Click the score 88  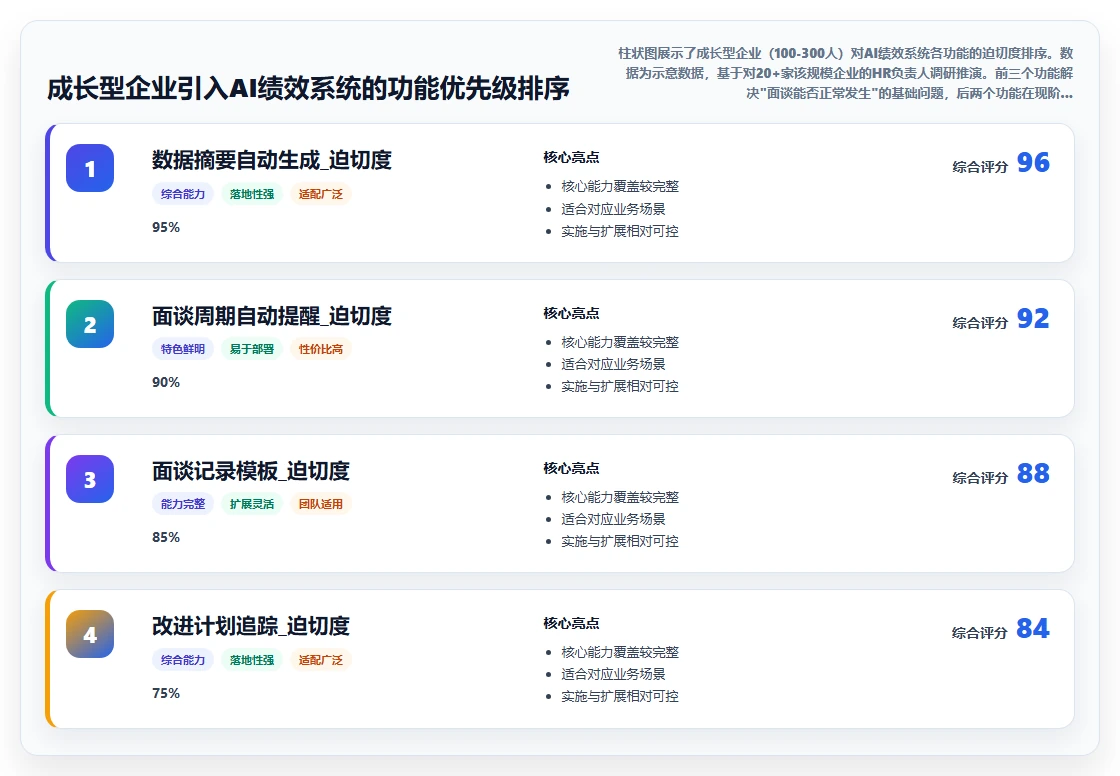click(x=1033, y=473)
